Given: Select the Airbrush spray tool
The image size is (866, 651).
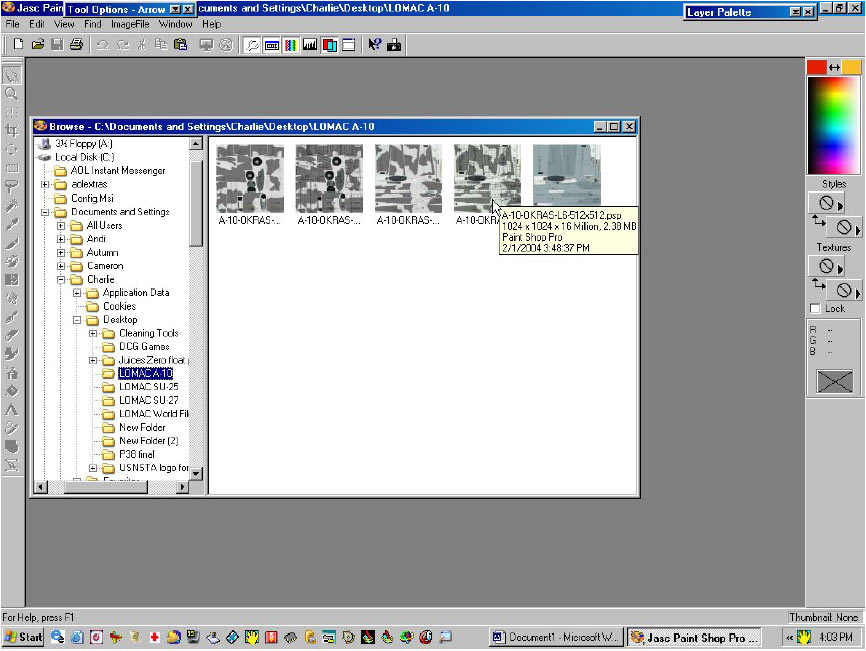Looking at the screenshot, I should pyautogui.click(x=12, y=373).
